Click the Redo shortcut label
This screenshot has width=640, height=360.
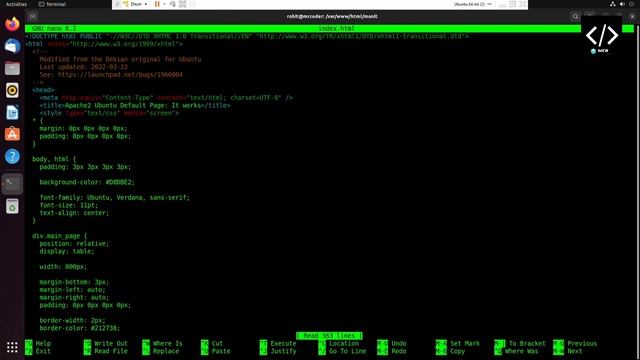pyautogui.click(x=399, y=351)
